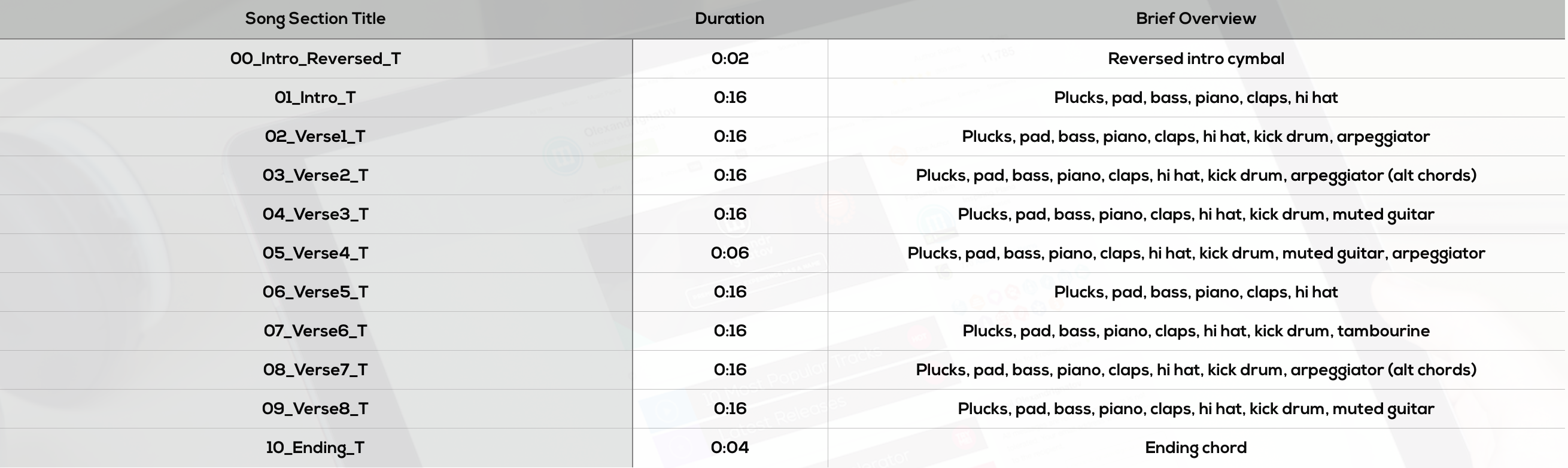Select the 09_Verse8_T section title

click(315, 409)
